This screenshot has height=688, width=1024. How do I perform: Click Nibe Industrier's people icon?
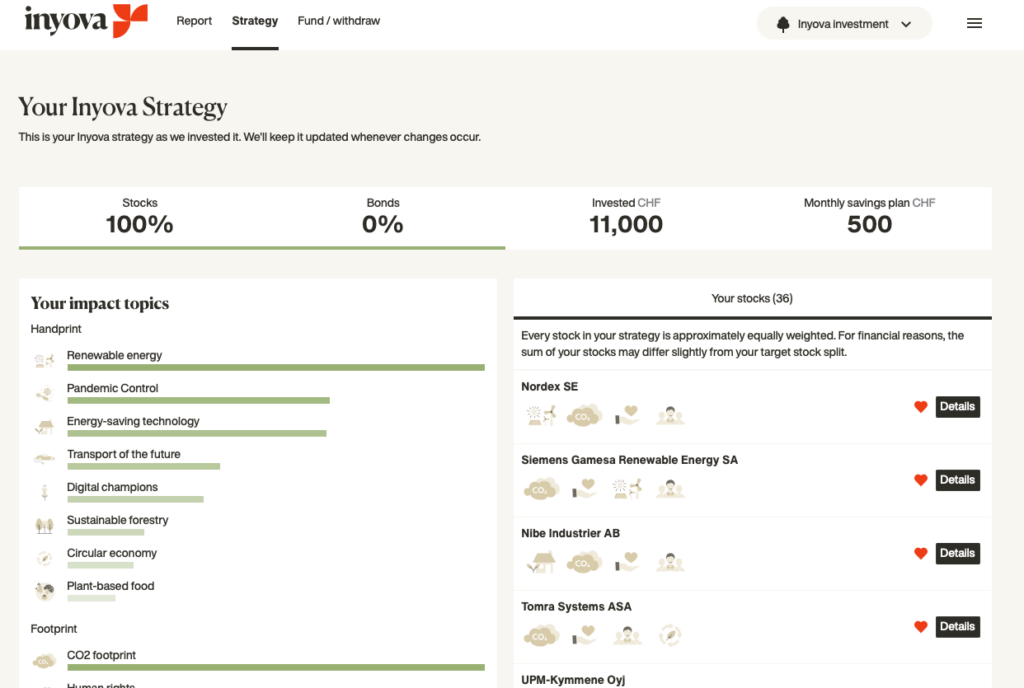[670, 562]
